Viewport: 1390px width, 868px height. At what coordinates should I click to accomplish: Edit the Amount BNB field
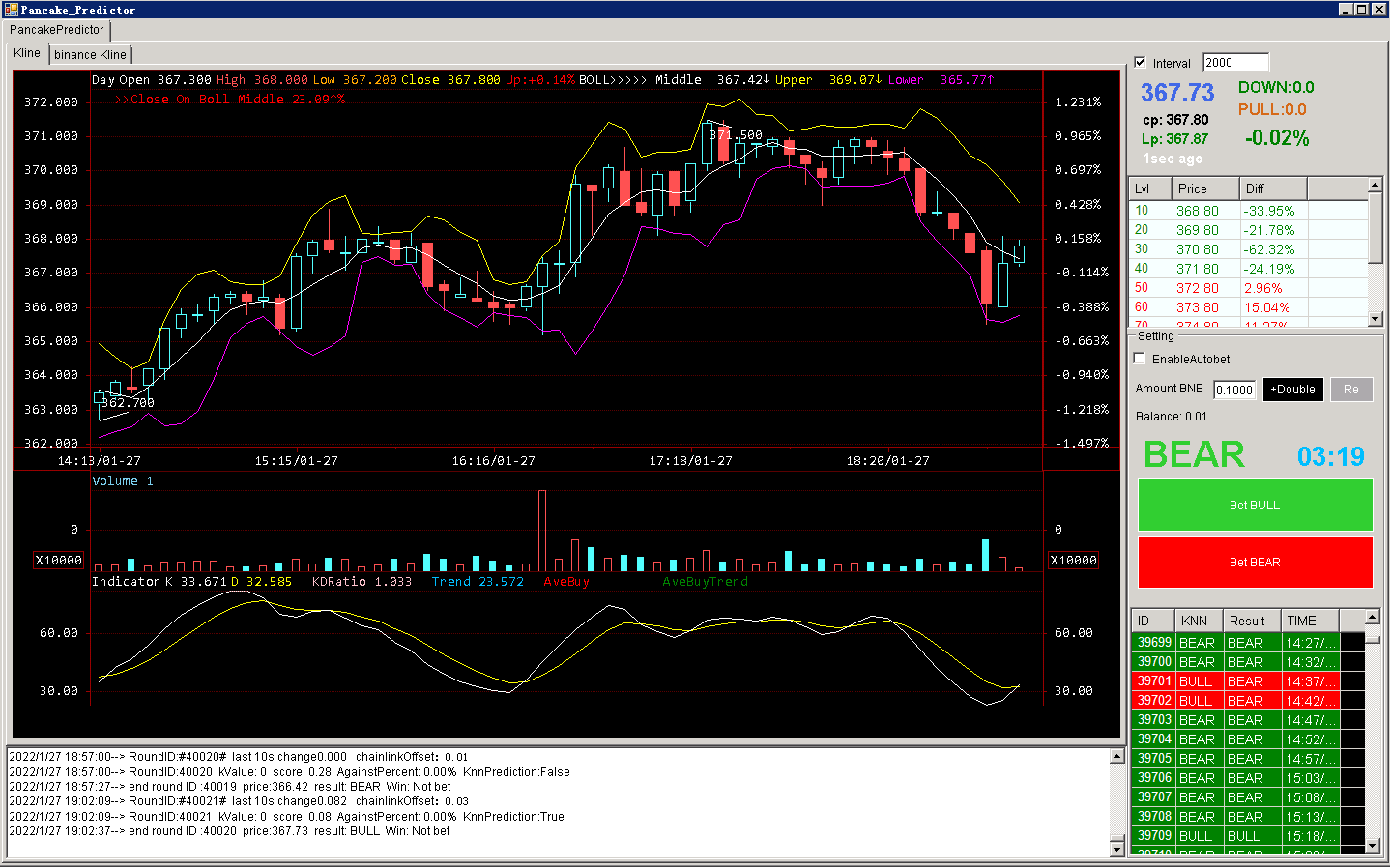tap(1234, 390)
